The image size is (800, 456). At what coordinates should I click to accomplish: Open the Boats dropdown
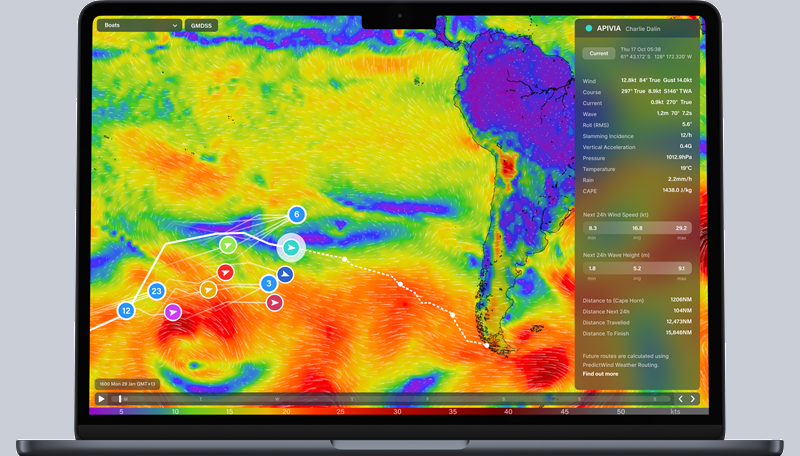139,25
